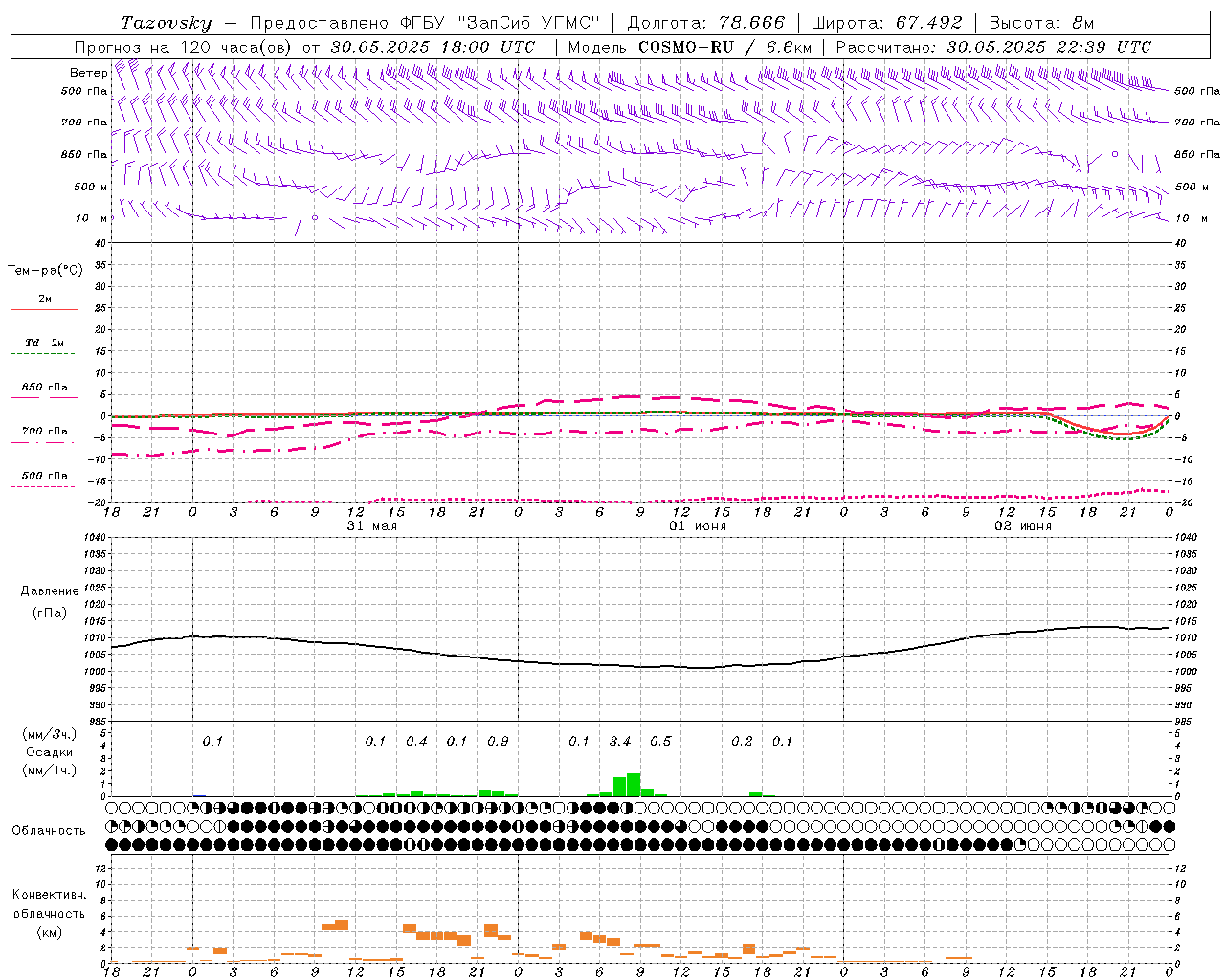Click the 0.9 precipitation amount label
1225x980 pixels.
click(498, 741)
